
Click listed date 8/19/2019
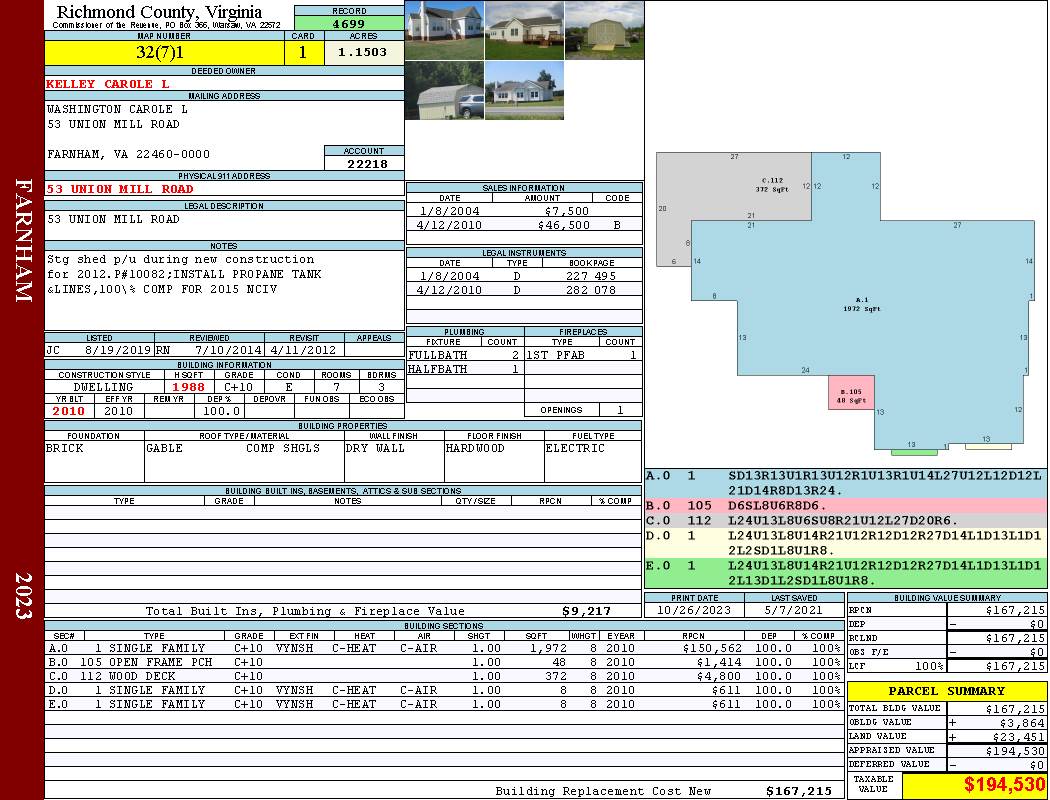click(118, 349)
